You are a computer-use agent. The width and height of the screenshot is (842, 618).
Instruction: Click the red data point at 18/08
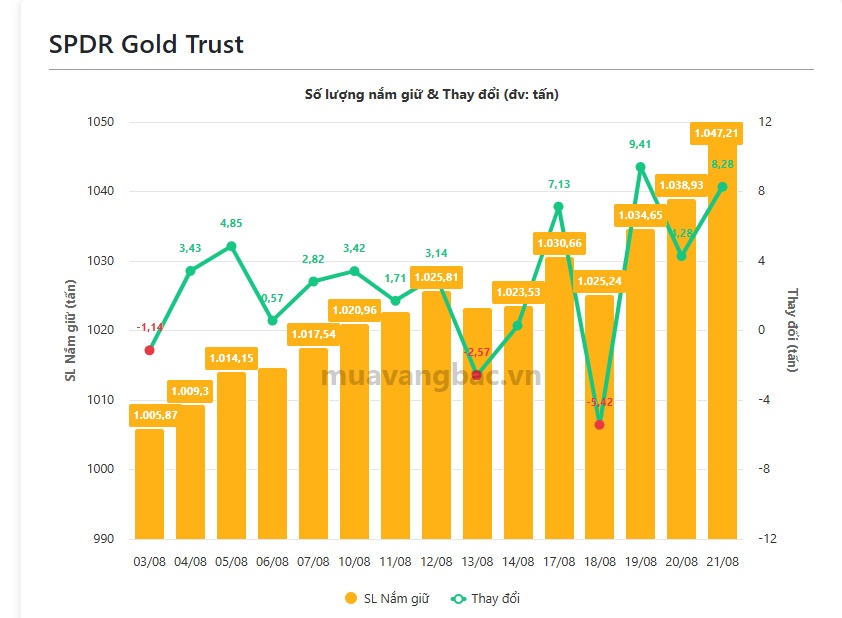(600, 425)
